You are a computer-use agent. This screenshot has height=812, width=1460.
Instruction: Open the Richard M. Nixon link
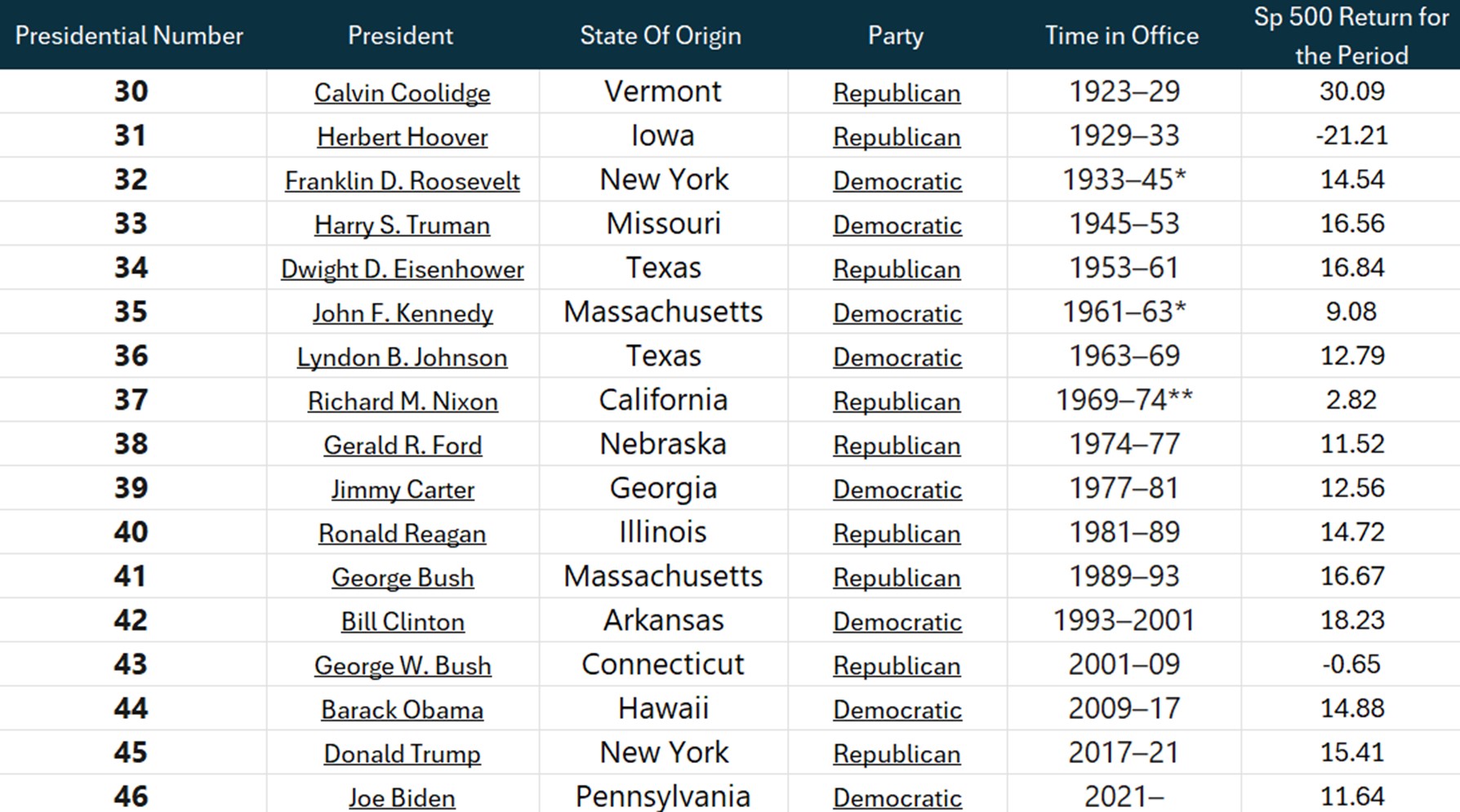tap(402, 402)
